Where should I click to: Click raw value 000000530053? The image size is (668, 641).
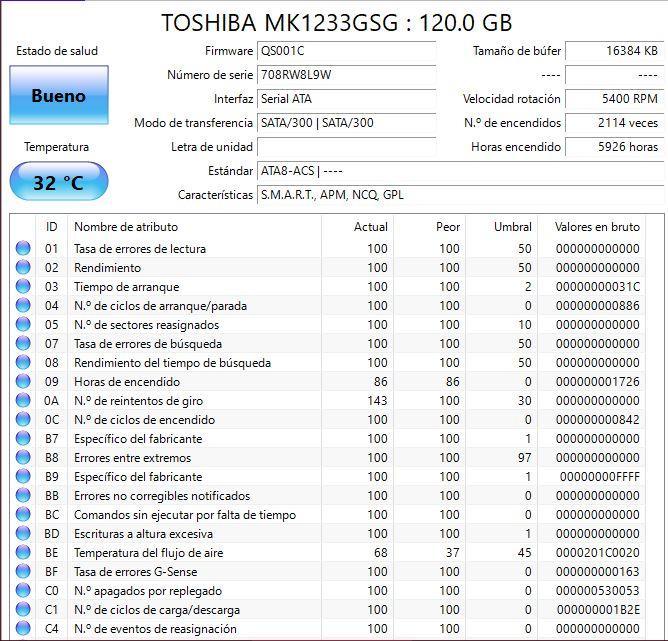pyautogui.click(x=598, y=591)
